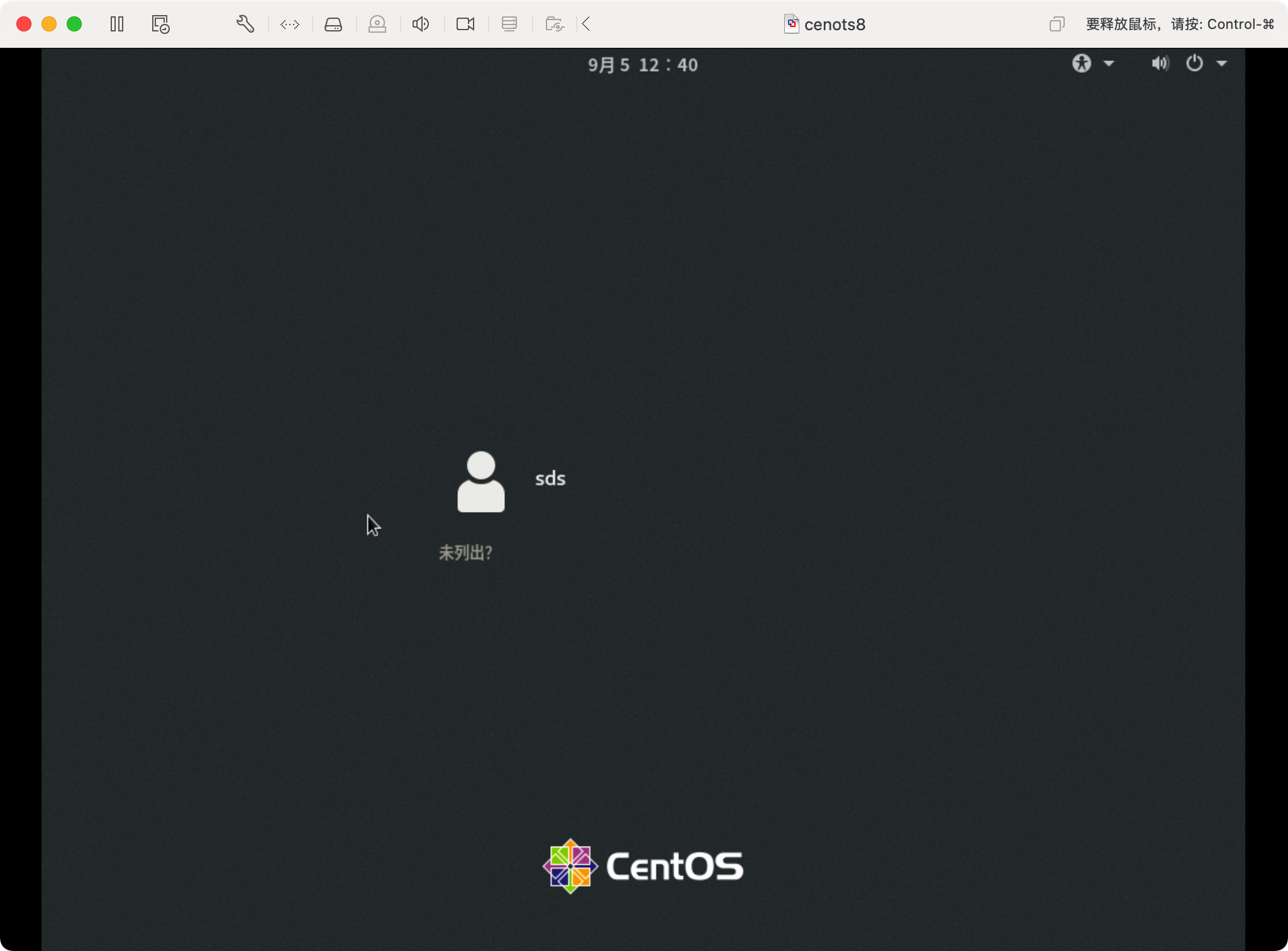Image resolution: width=1288 pixels, height=951 pixels.
Task: Click the printer toolbar icon
Action: pyautogui.click(x=509, y=25)
